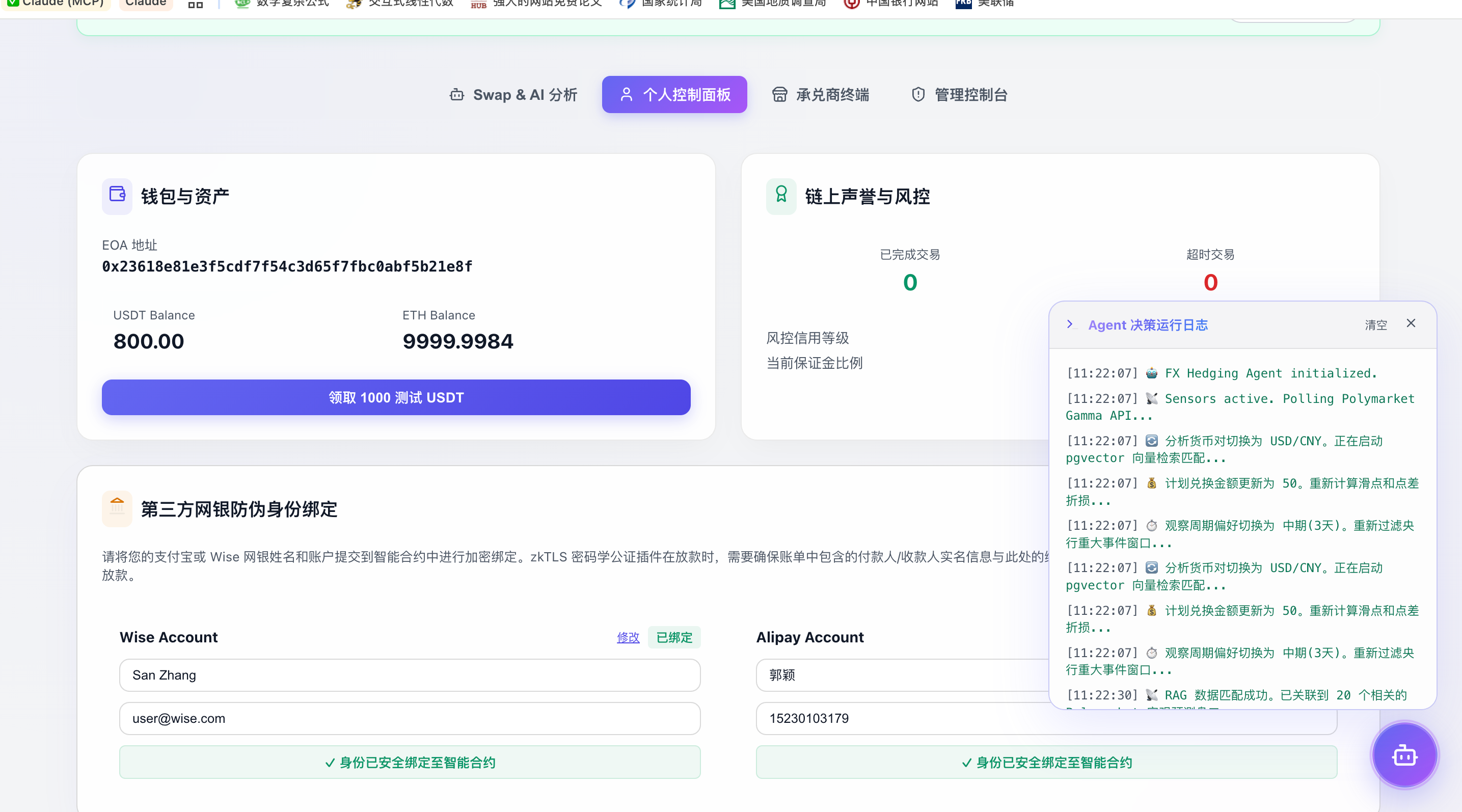1462x812 pixels.
Task: Click the 修改 link for Wise Account
Action: coord(628,637)
